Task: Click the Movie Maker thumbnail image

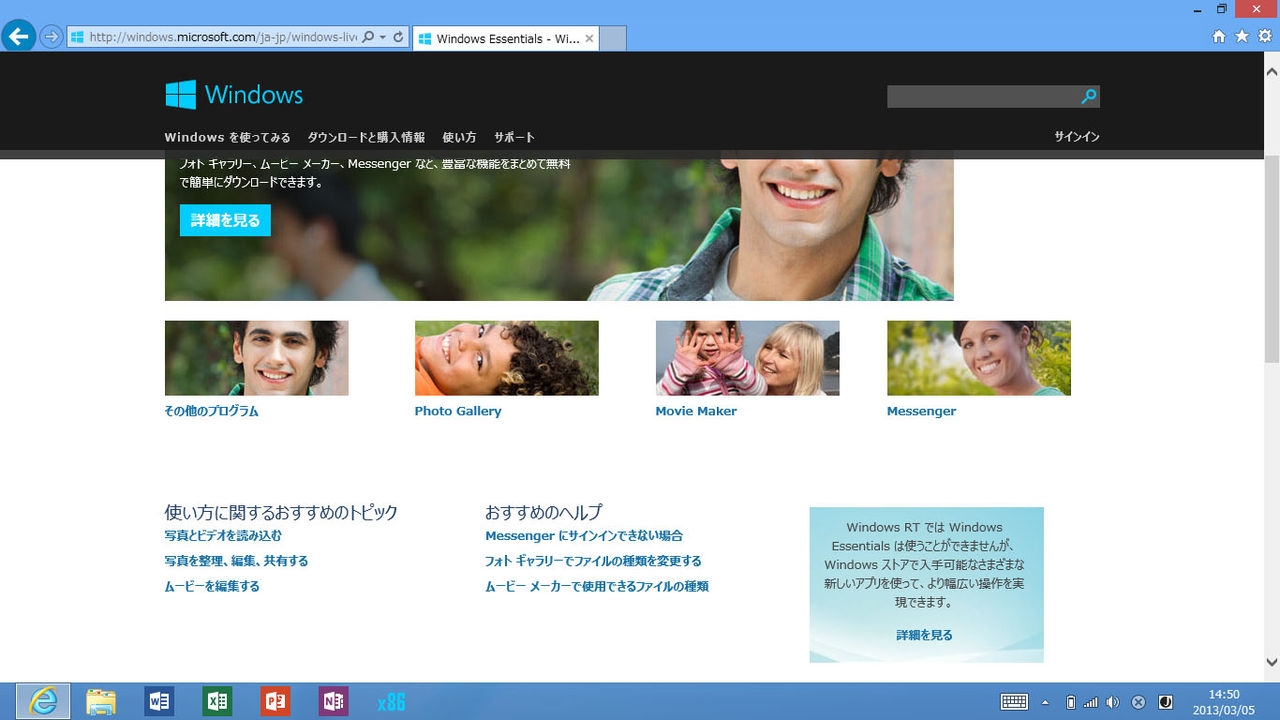Action: [x=747, y=358]
